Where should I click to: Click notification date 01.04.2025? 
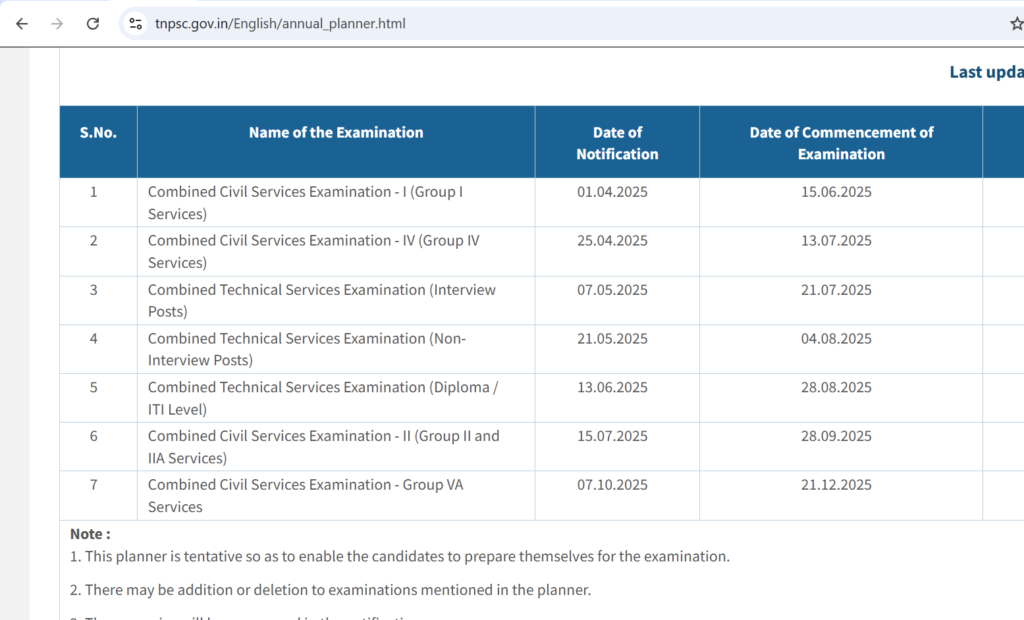point(612,192)
